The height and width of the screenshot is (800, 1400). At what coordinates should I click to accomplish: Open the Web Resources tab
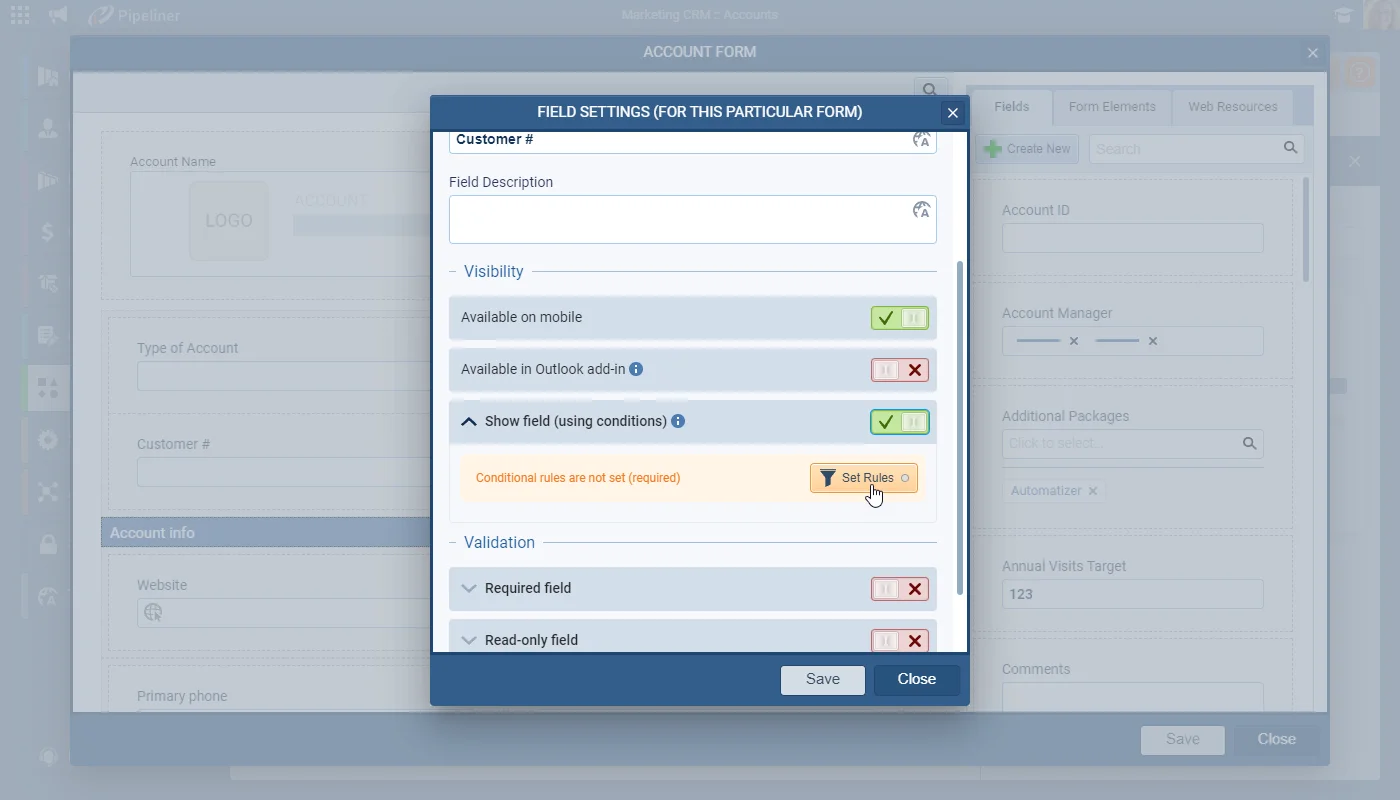pyautogui.click(x=1233, y=107)
